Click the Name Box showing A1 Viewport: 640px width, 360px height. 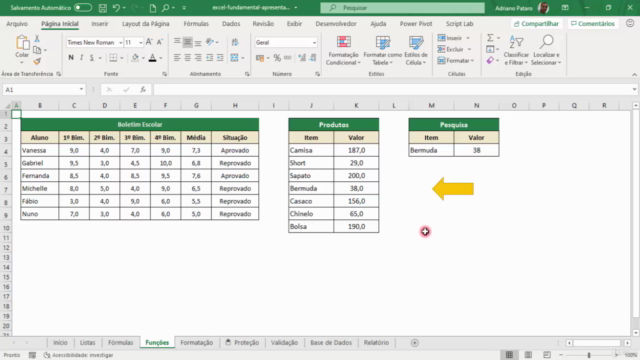[x=43, y=90]
